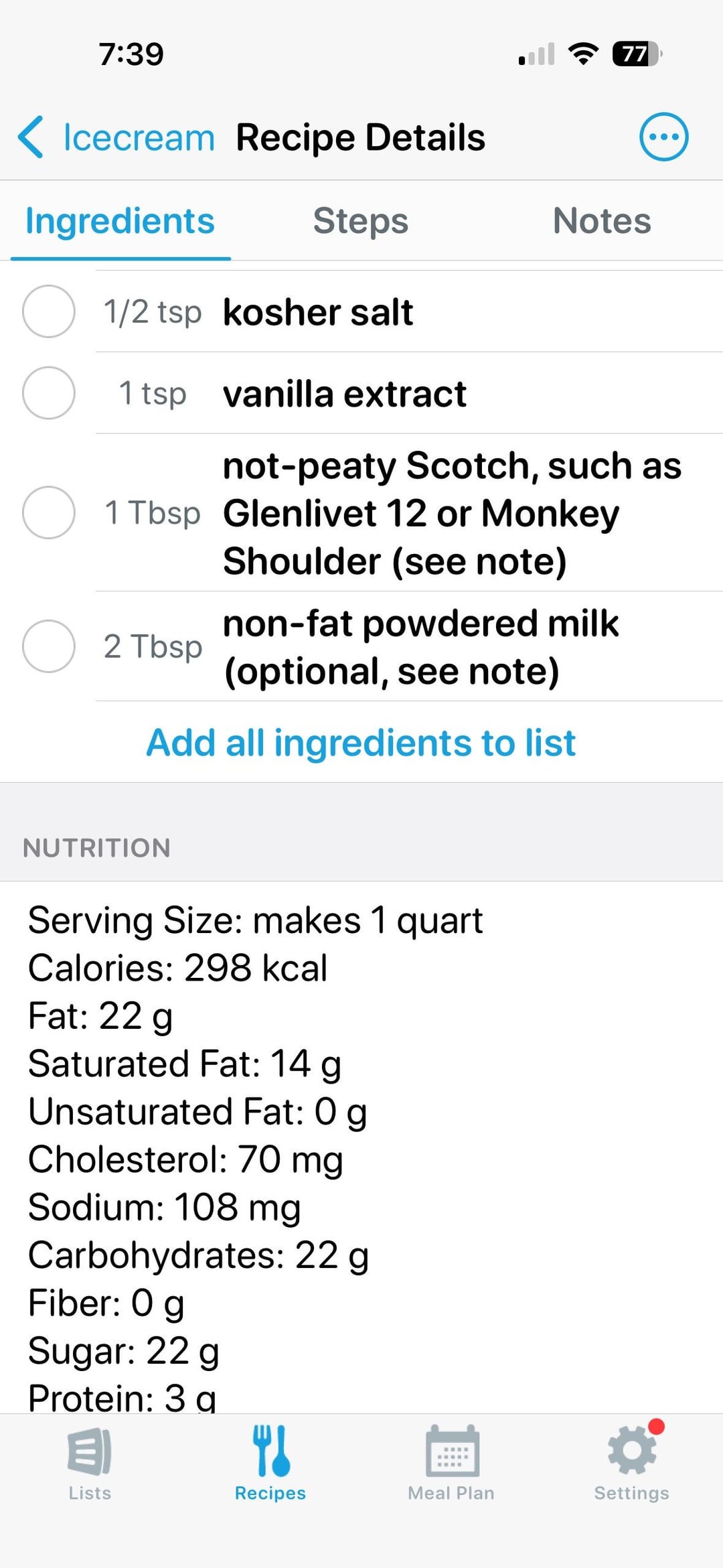Open the more options ellipsis menu
The height and width of the screenshot is (1568, 723).
coord(663,137)
